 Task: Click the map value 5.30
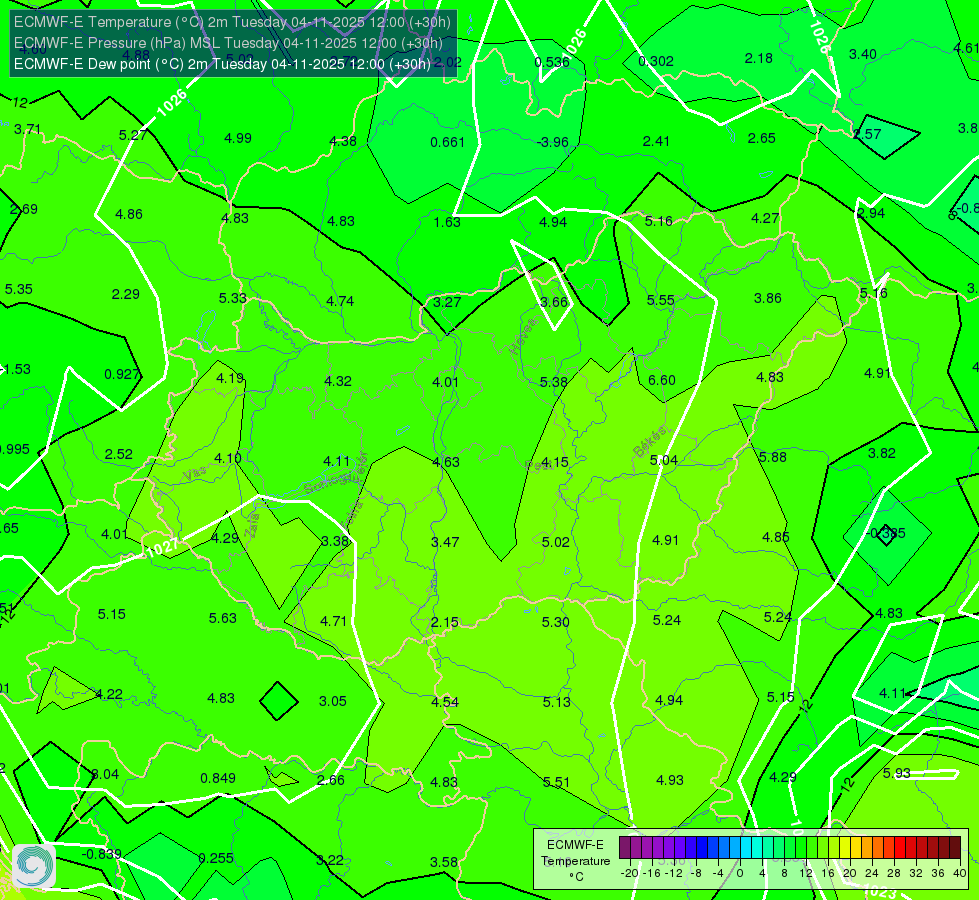click(x=556, y=622)
